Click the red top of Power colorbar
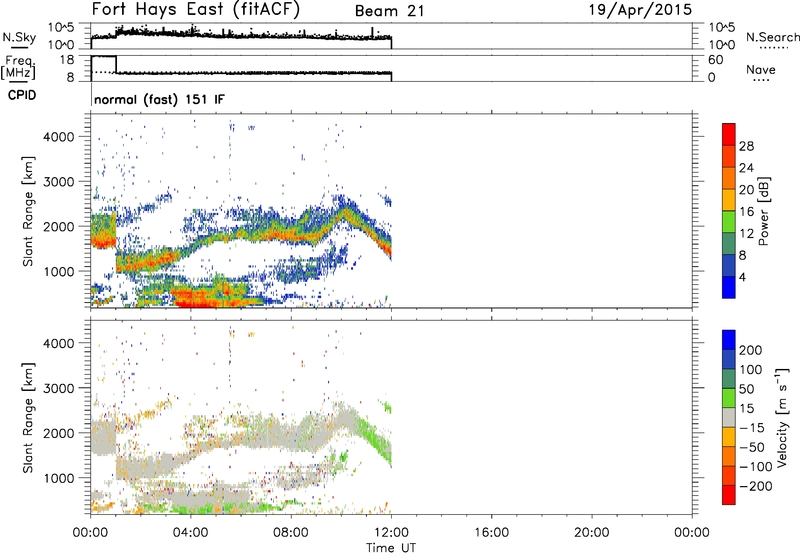800x554 pixels. pyautogui.click(x=729, y=134)
